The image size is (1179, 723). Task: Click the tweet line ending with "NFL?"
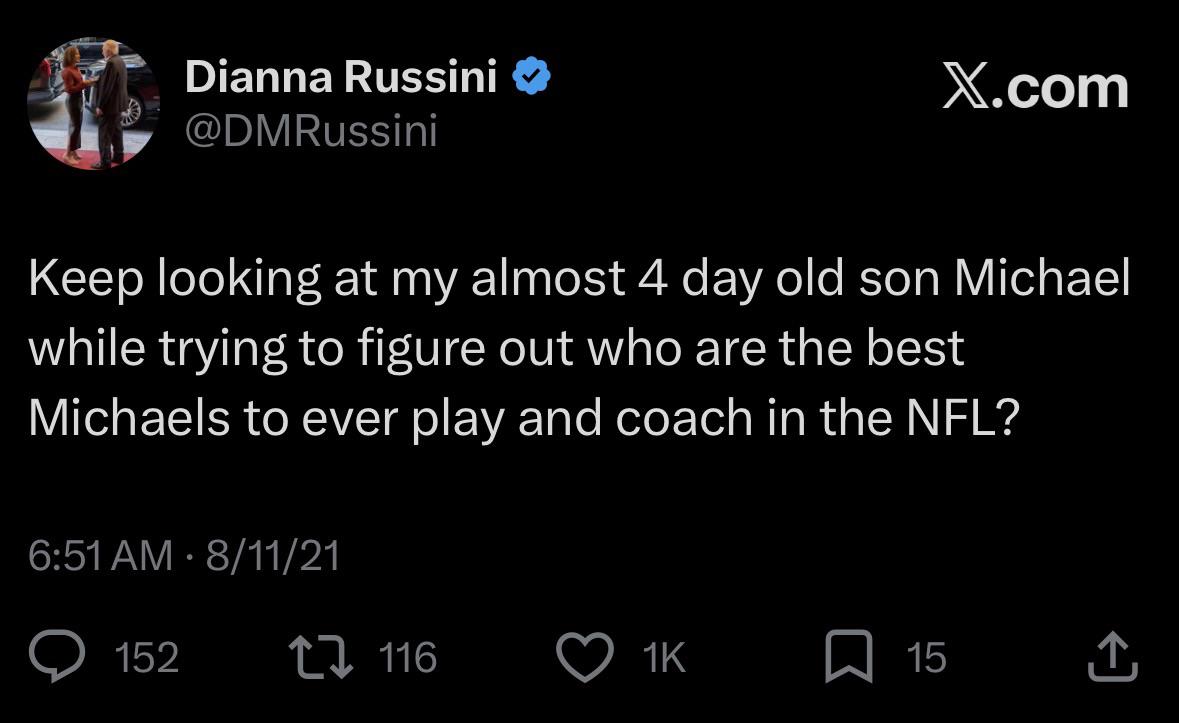523,418
